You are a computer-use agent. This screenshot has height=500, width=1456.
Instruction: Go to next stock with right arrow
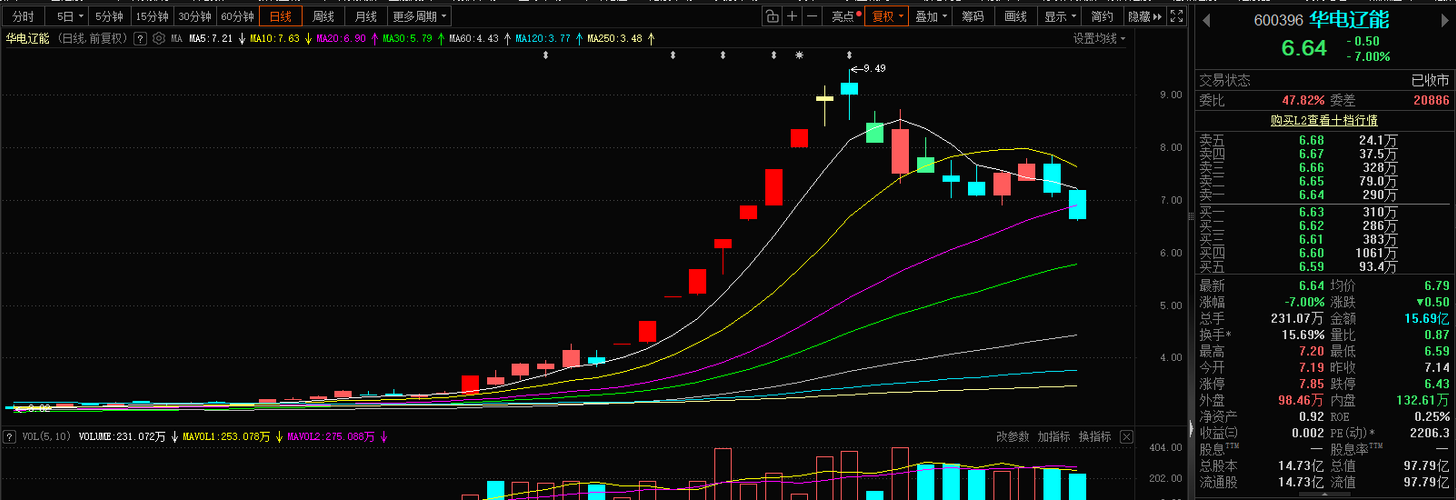tap(1447, 20)
